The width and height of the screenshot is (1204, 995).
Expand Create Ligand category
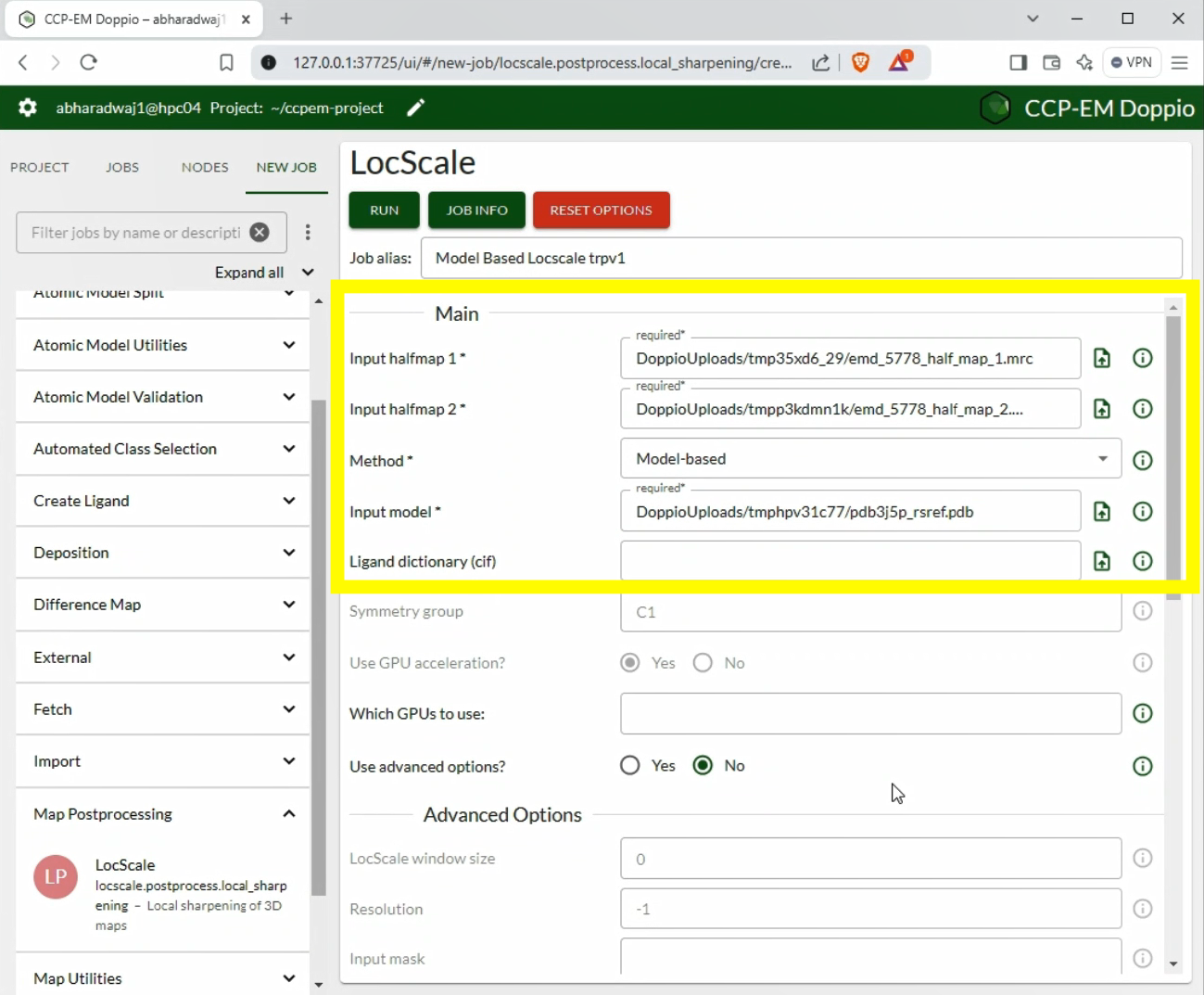pyautogui.click(x=162, y=501)
